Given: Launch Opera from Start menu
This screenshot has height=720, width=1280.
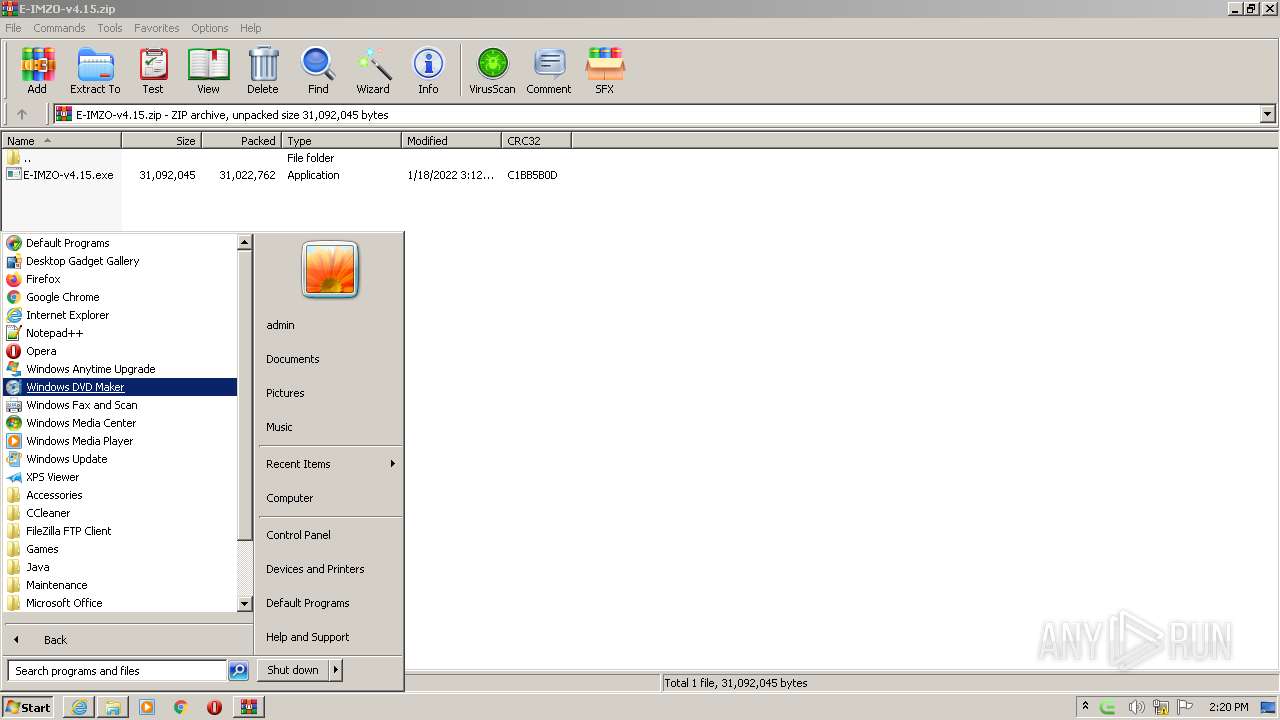Looking at the screenshot, I should [120, 351].
